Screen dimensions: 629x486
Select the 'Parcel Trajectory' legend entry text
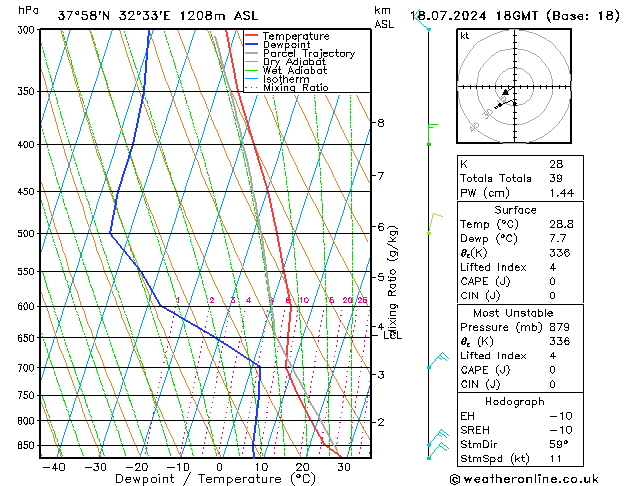pos(309,53)
